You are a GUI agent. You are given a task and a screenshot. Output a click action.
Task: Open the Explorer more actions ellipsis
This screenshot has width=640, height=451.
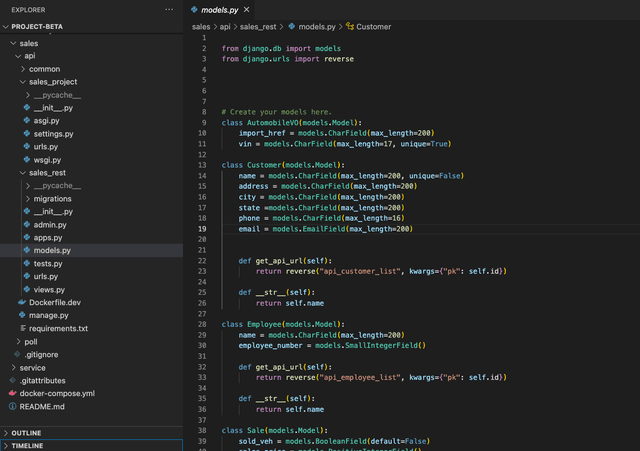click(167, 9)
